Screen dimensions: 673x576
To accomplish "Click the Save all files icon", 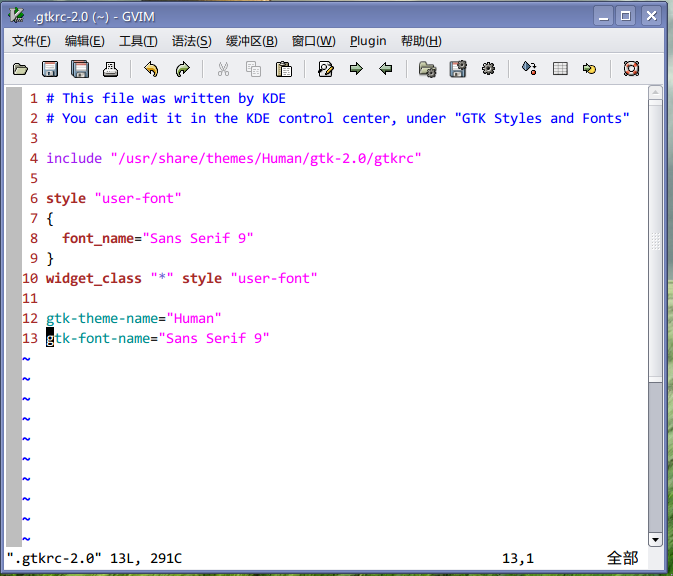I will coord(80,69).
